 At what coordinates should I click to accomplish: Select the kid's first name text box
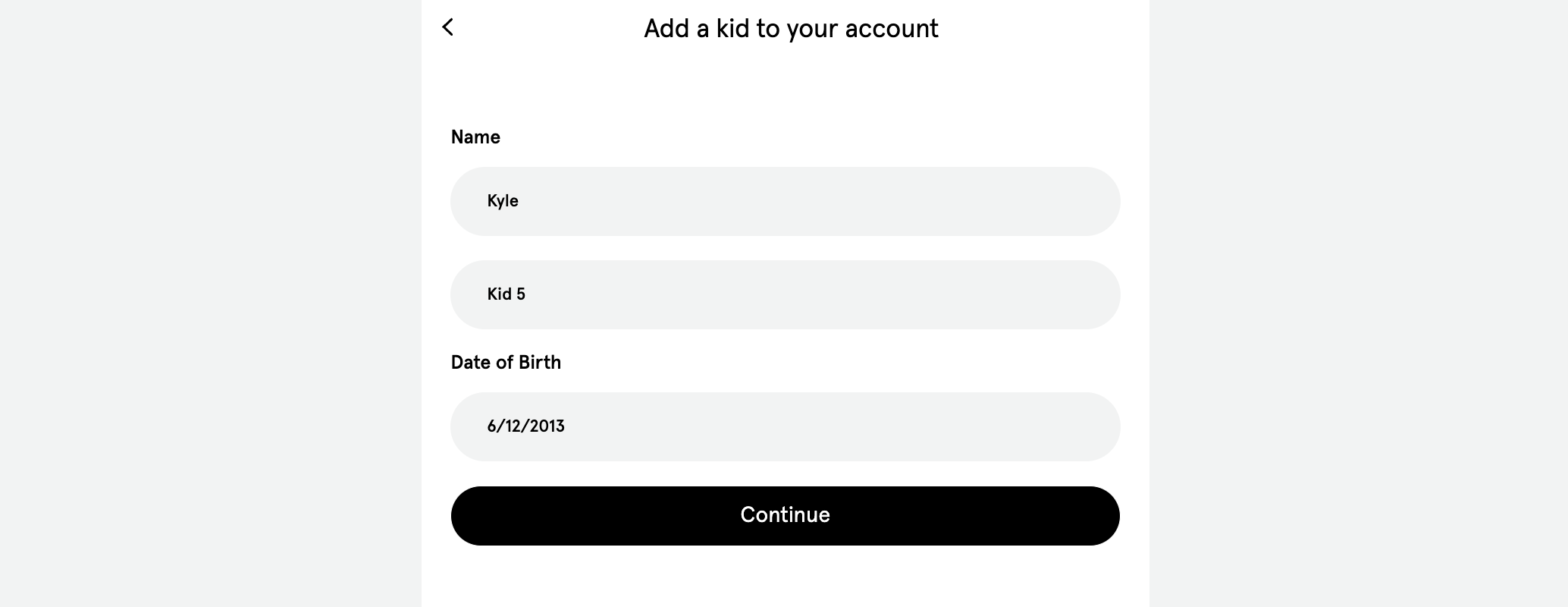[x=785, y=201]
